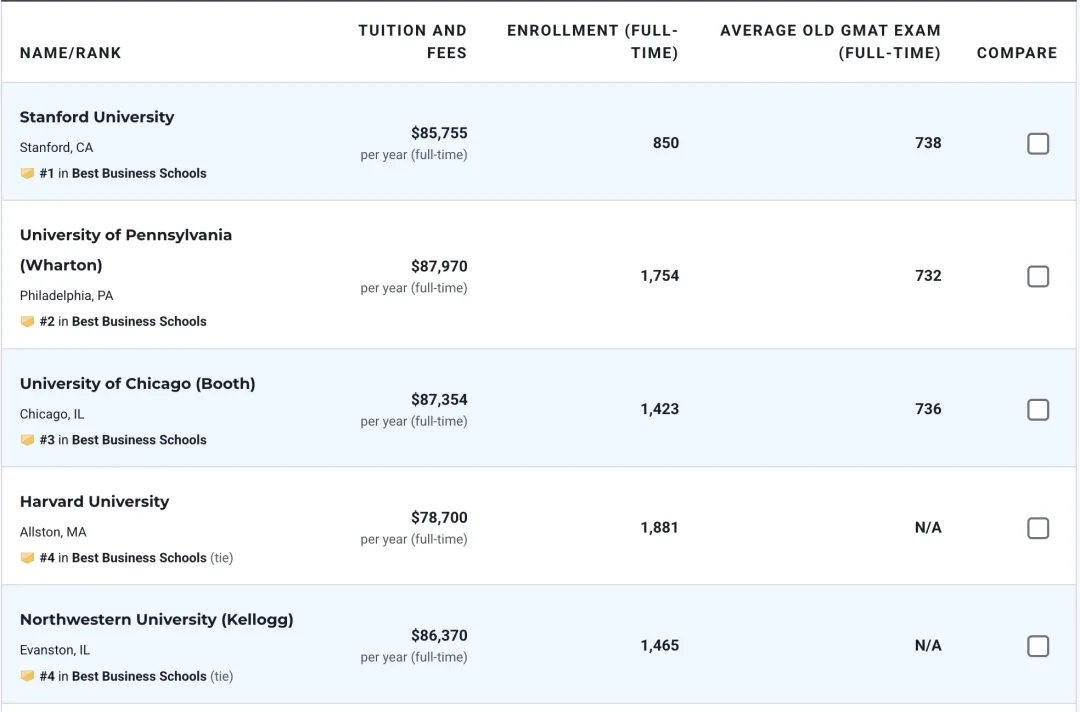Click the badge icon beside Kellogg's #4 rank

click(27, 676)
